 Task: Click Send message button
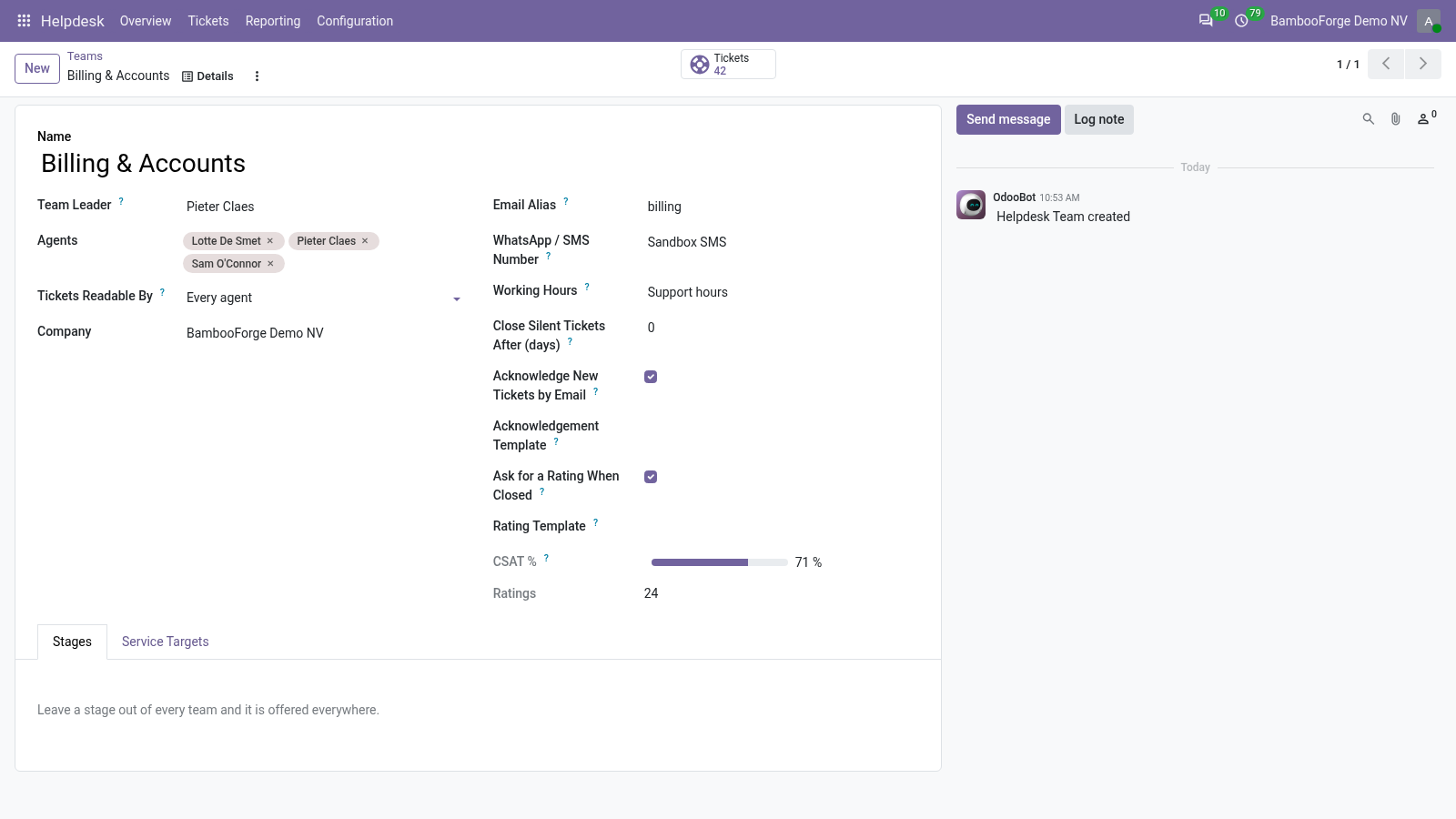pos(1008,119)
